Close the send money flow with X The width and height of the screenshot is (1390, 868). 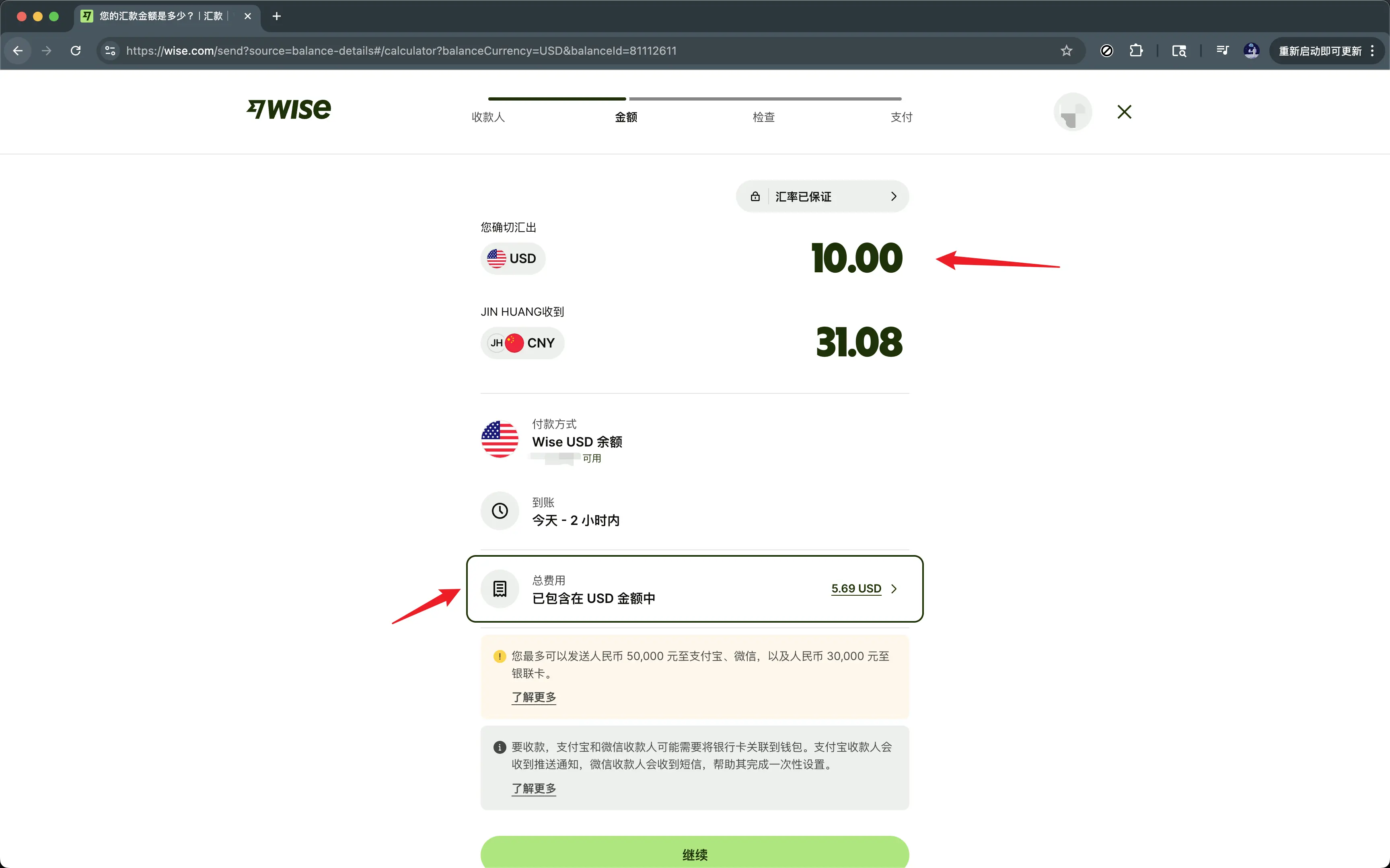pyautogui.click(x=1124, y=112)
